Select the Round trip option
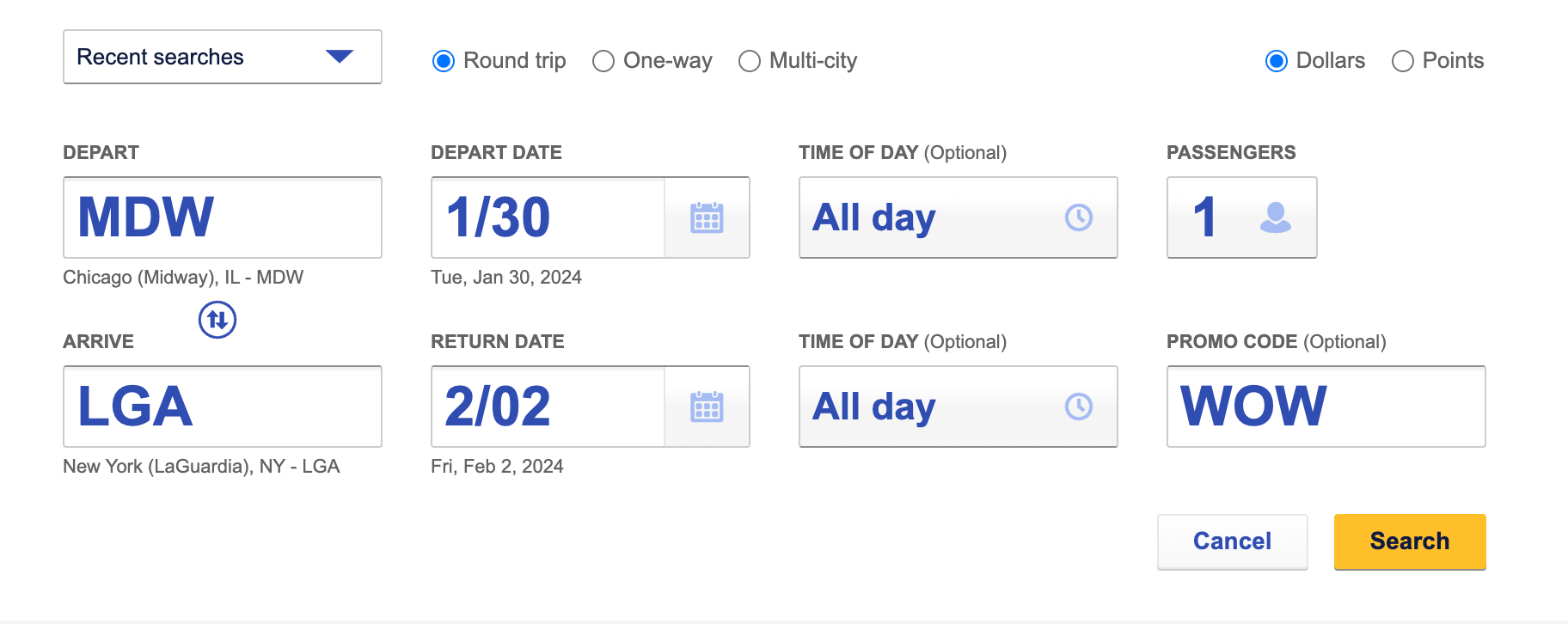This screenshot has width=1568, height=624. 444,61
